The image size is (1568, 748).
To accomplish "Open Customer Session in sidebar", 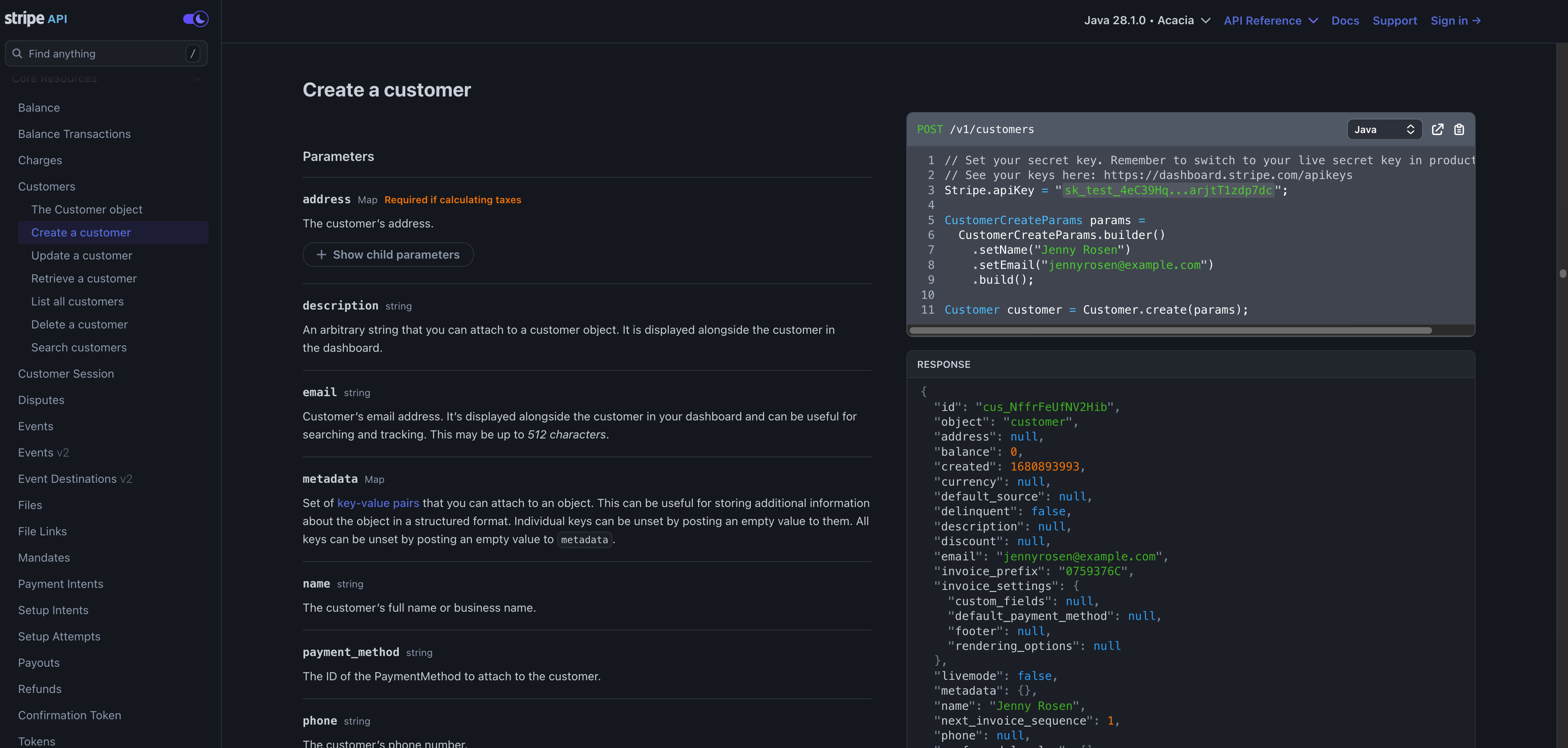I will tap(66, 374).
